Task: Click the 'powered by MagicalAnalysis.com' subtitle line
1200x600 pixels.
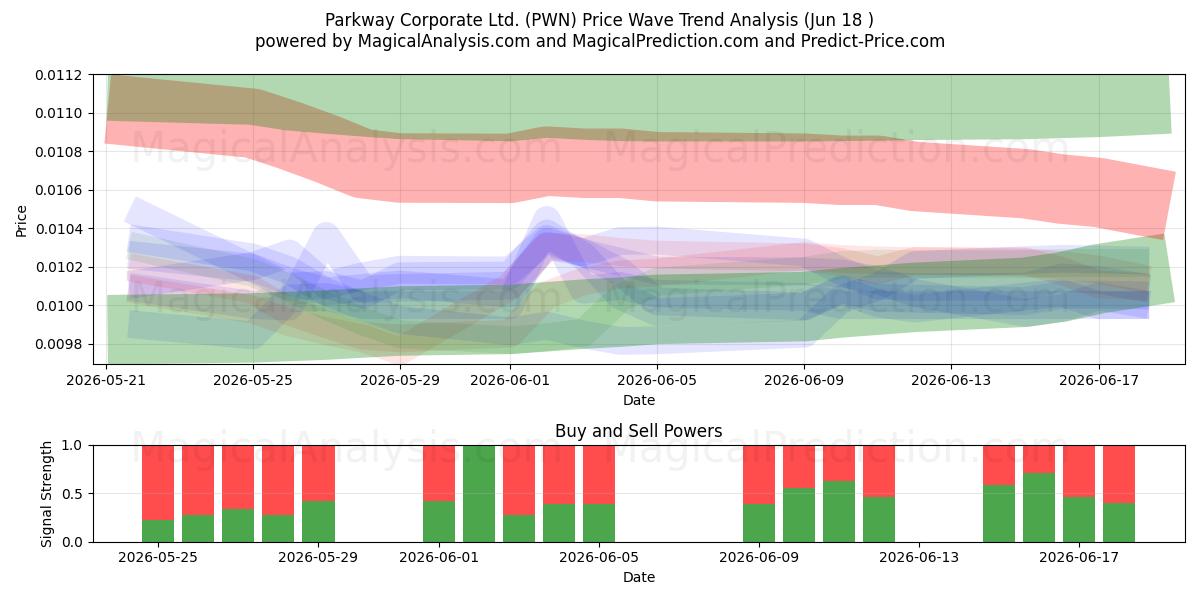Action: click(x=600, y=41)
